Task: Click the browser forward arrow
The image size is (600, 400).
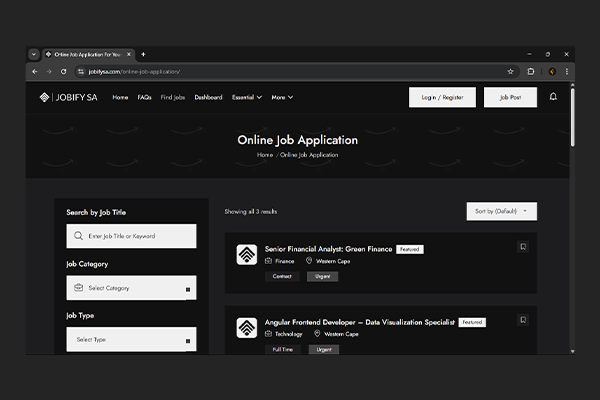Action: click(49, 72)
